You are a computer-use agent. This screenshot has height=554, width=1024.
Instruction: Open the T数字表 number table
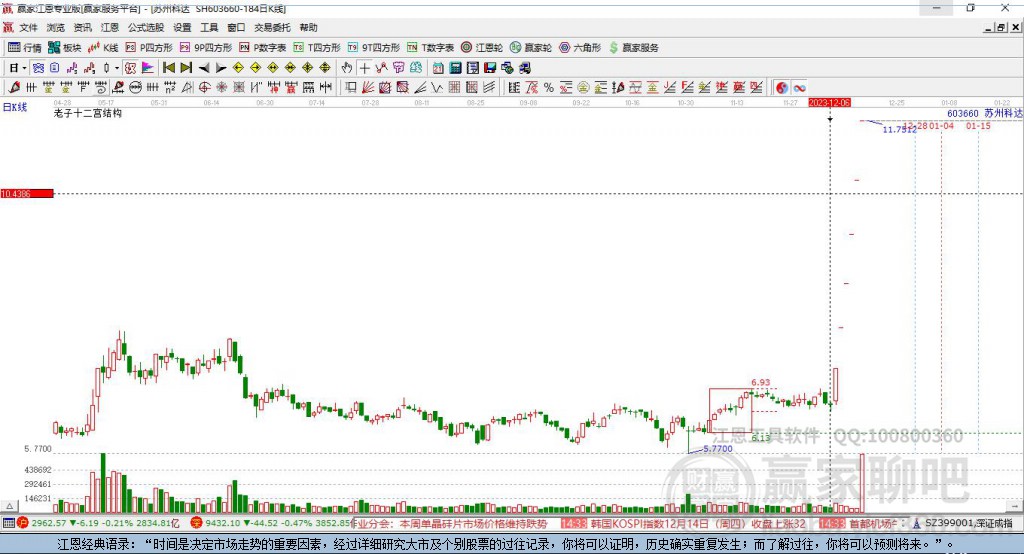(x=430, y=48)
